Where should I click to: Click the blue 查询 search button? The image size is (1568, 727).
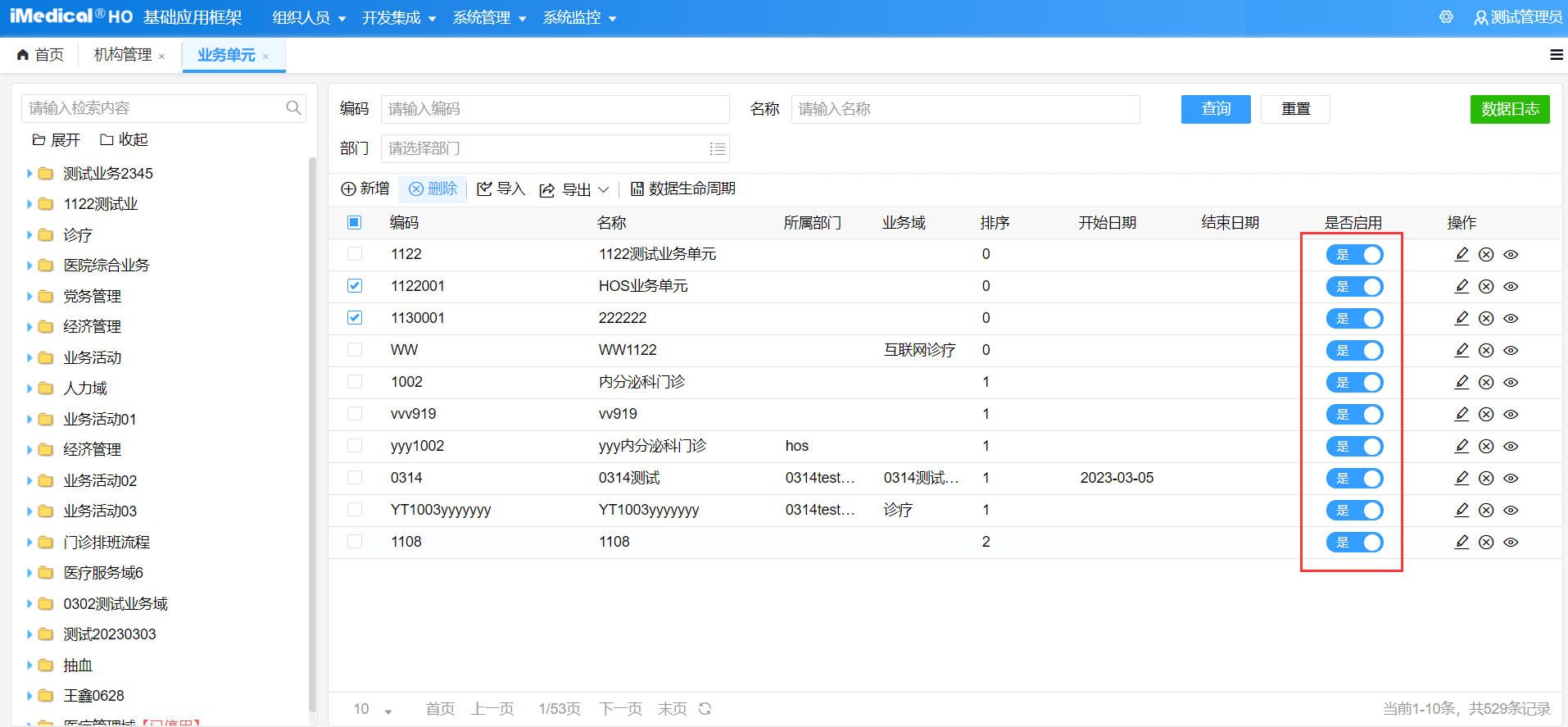pyautogui.click(x=1216, y=109)
